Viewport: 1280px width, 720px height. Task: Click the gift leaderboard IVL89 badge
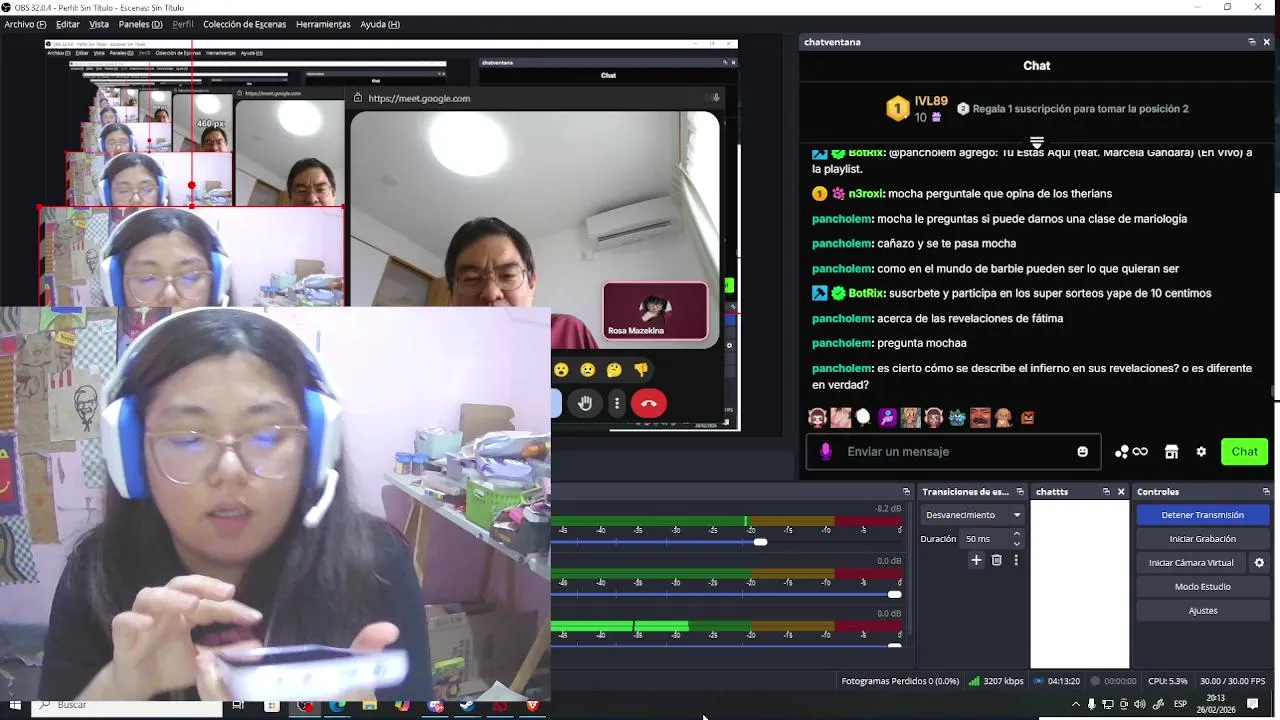coord(917,108)
